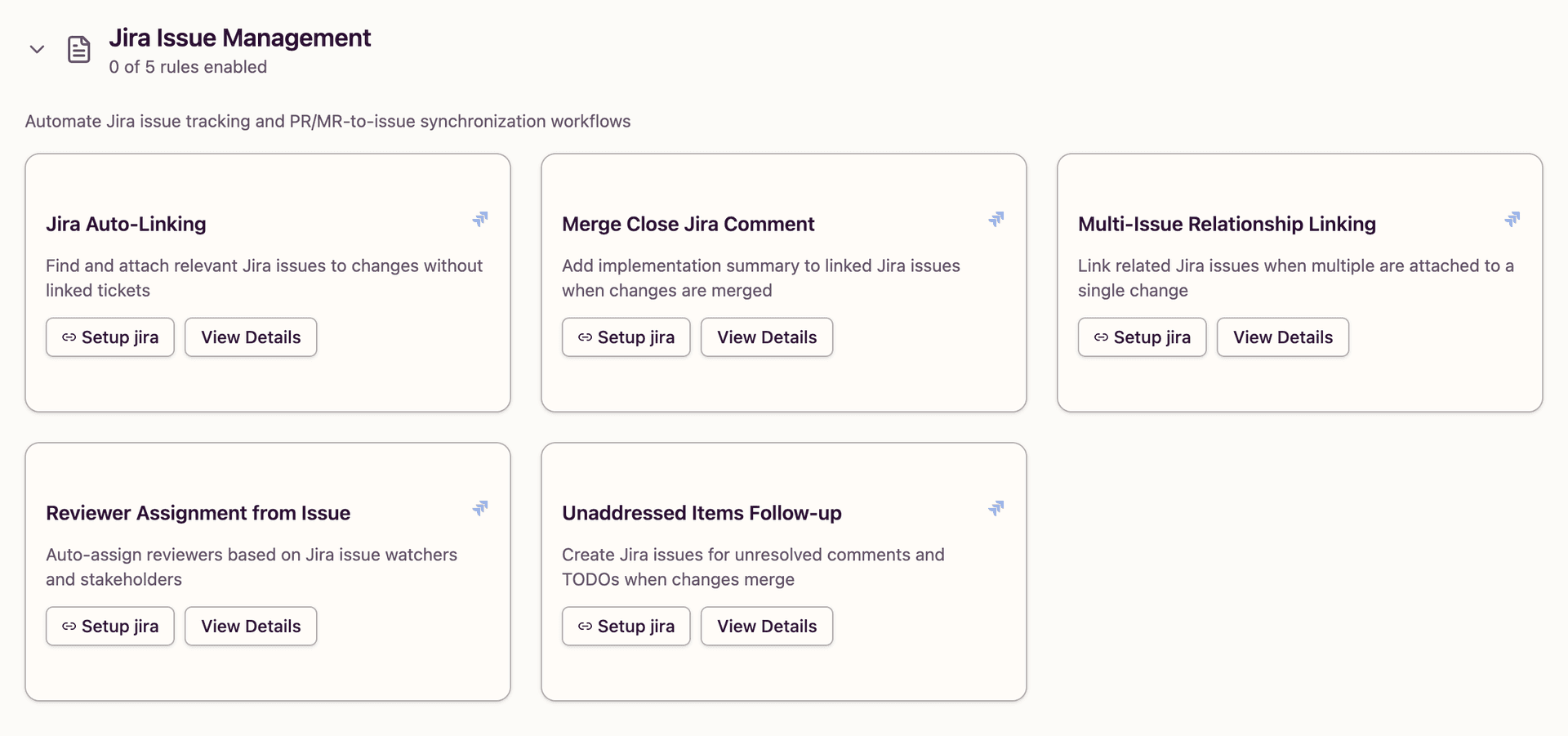Click the link icon inside Jira Auto-Linking setup button
This screenshot has height=736, width=1568.
click(69, 337)
